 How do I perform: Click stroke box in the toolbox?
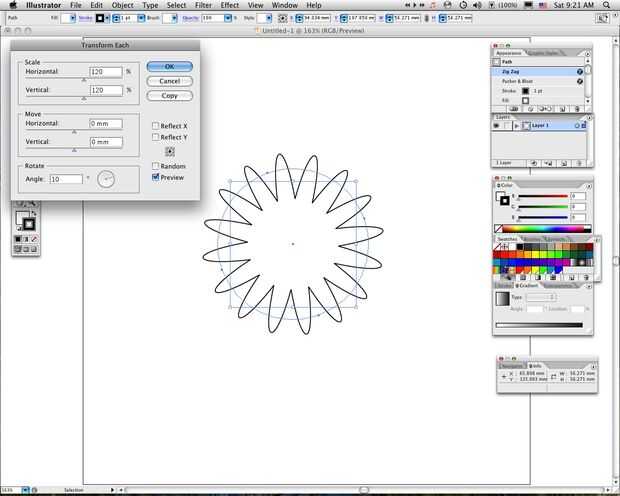click(x=29, y=224)
